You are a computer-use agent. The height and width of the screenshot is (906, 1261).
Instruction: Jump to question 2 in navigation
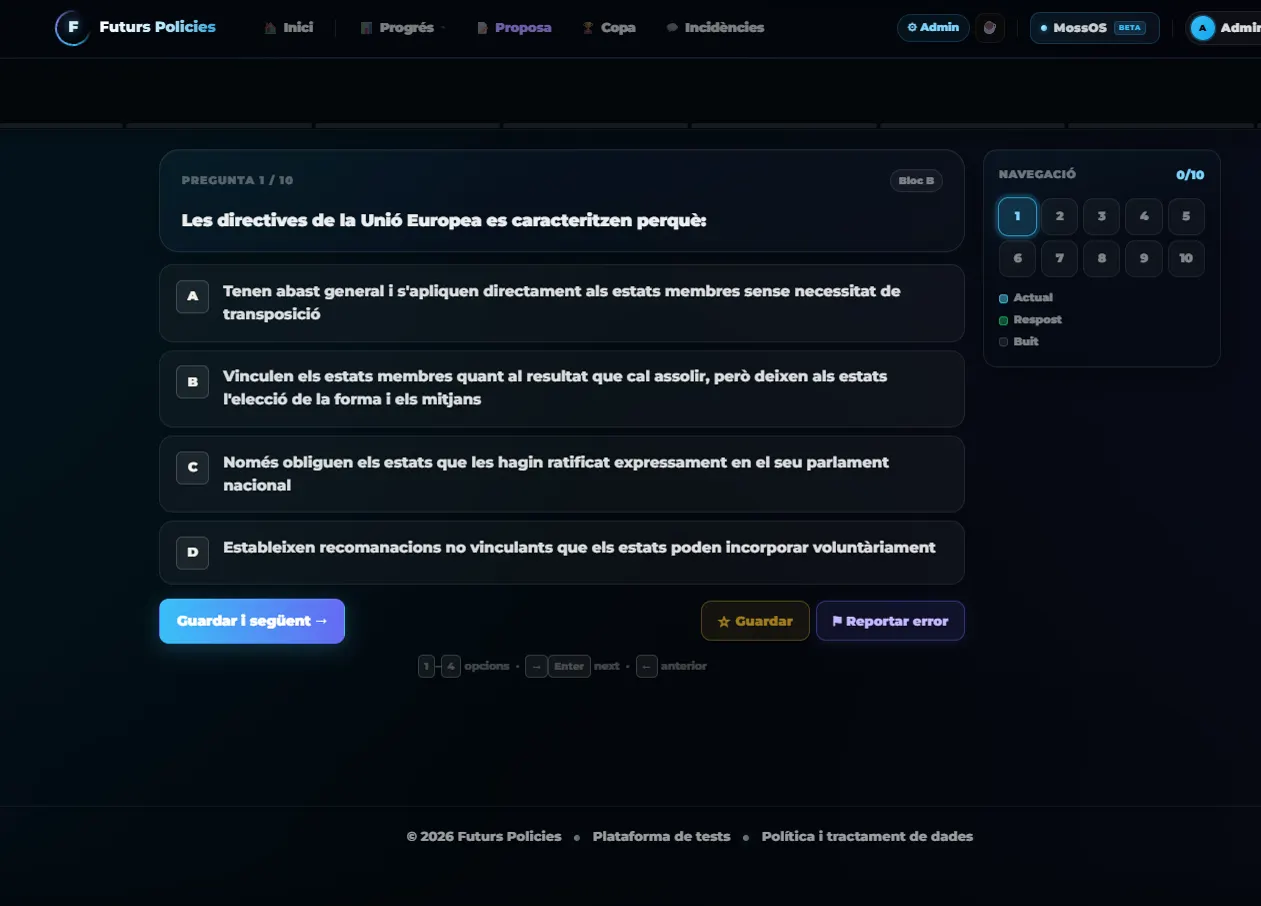(1060, 216)
